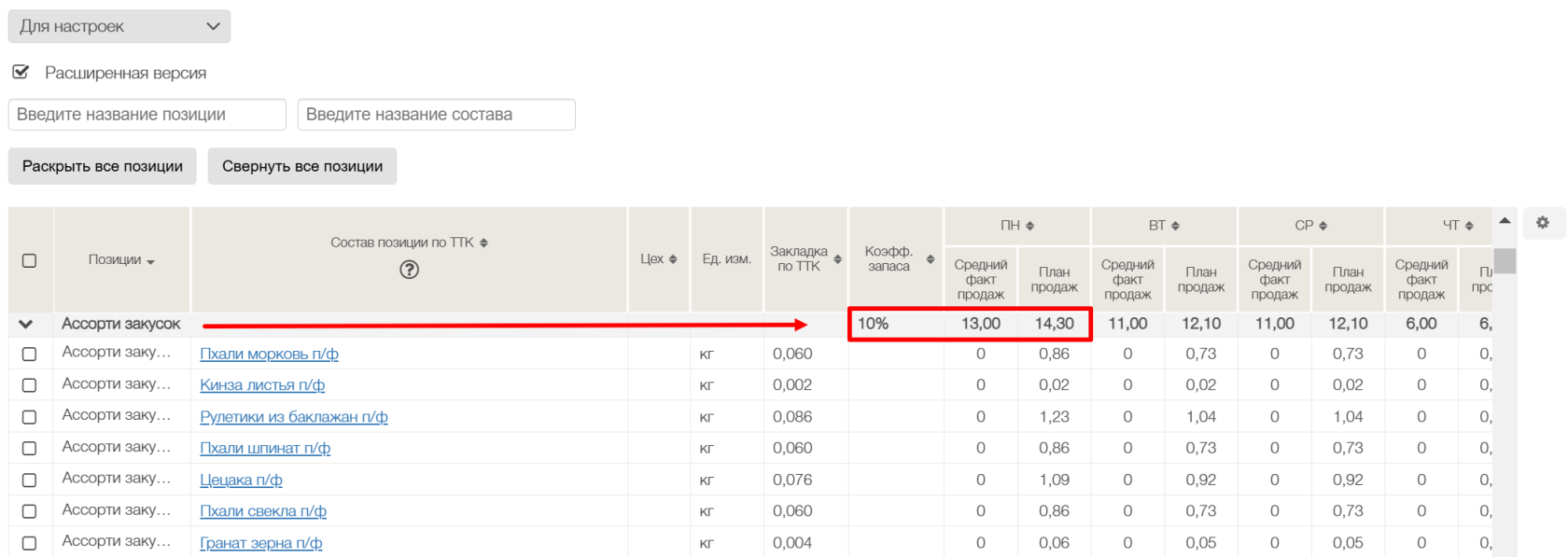Sort by СР day column
This screenshot has height=557, width=1568.
click(1323, 226)
